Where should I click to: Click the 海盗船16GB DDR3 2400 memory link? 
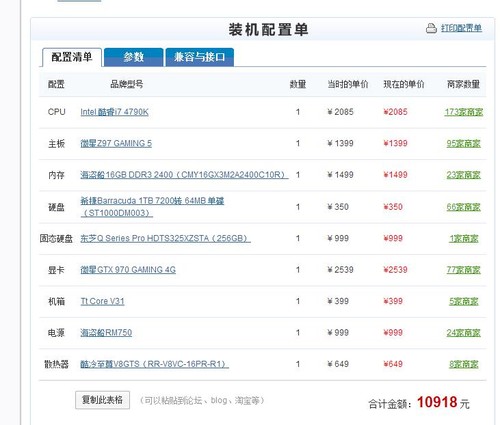[184, 175]
